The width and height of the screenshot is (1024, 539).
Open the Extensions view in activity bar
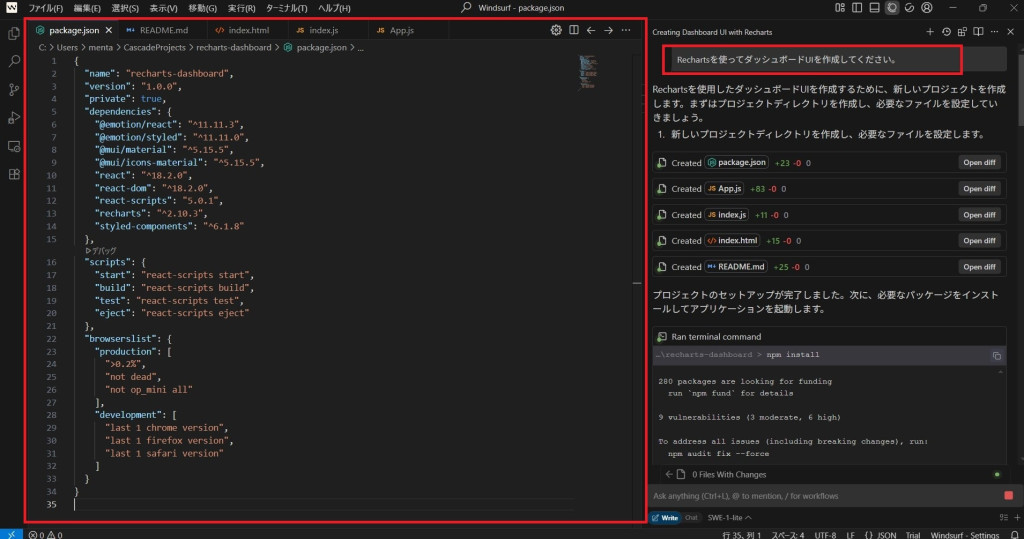(14, 174)
